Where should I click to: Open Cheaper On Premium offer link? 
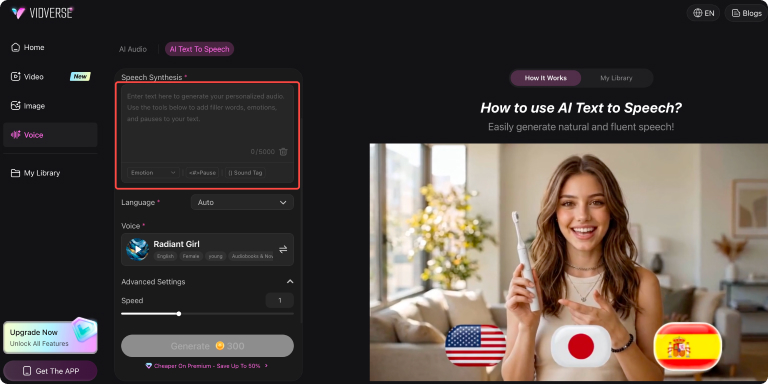pyautogui.click(x=207, y=366)
